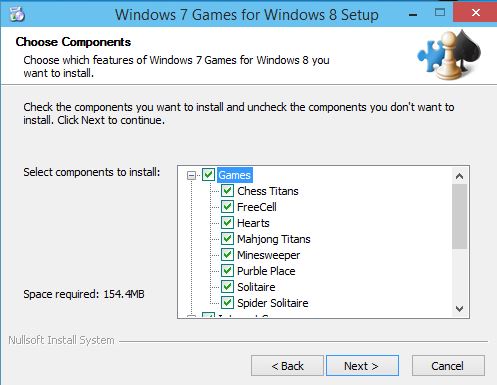
Task: Toggle the Hearts checkbox
Action: (227, 223)
